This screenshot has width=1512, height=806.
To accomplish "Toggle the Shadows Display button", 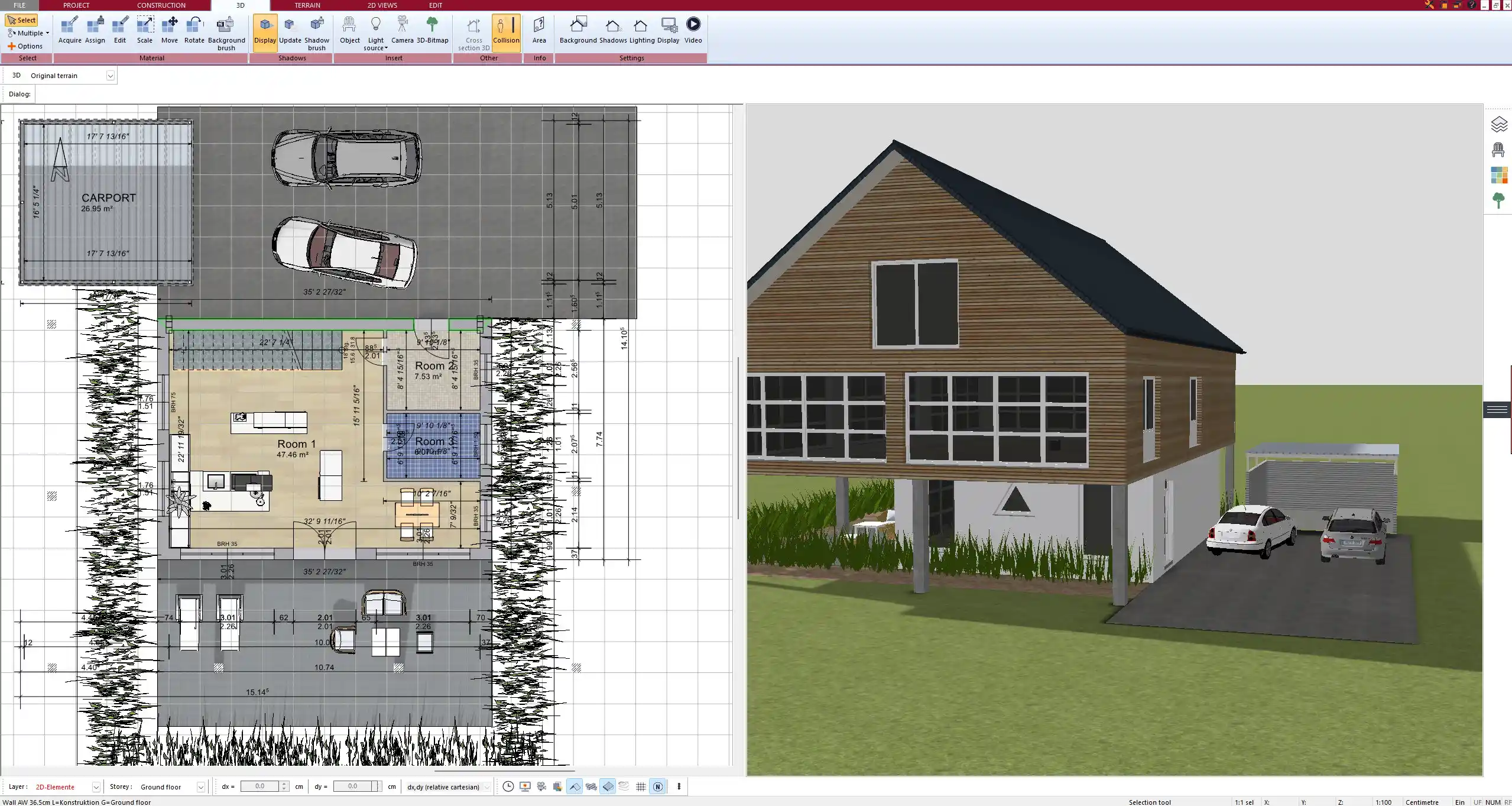I will [265, 33].
